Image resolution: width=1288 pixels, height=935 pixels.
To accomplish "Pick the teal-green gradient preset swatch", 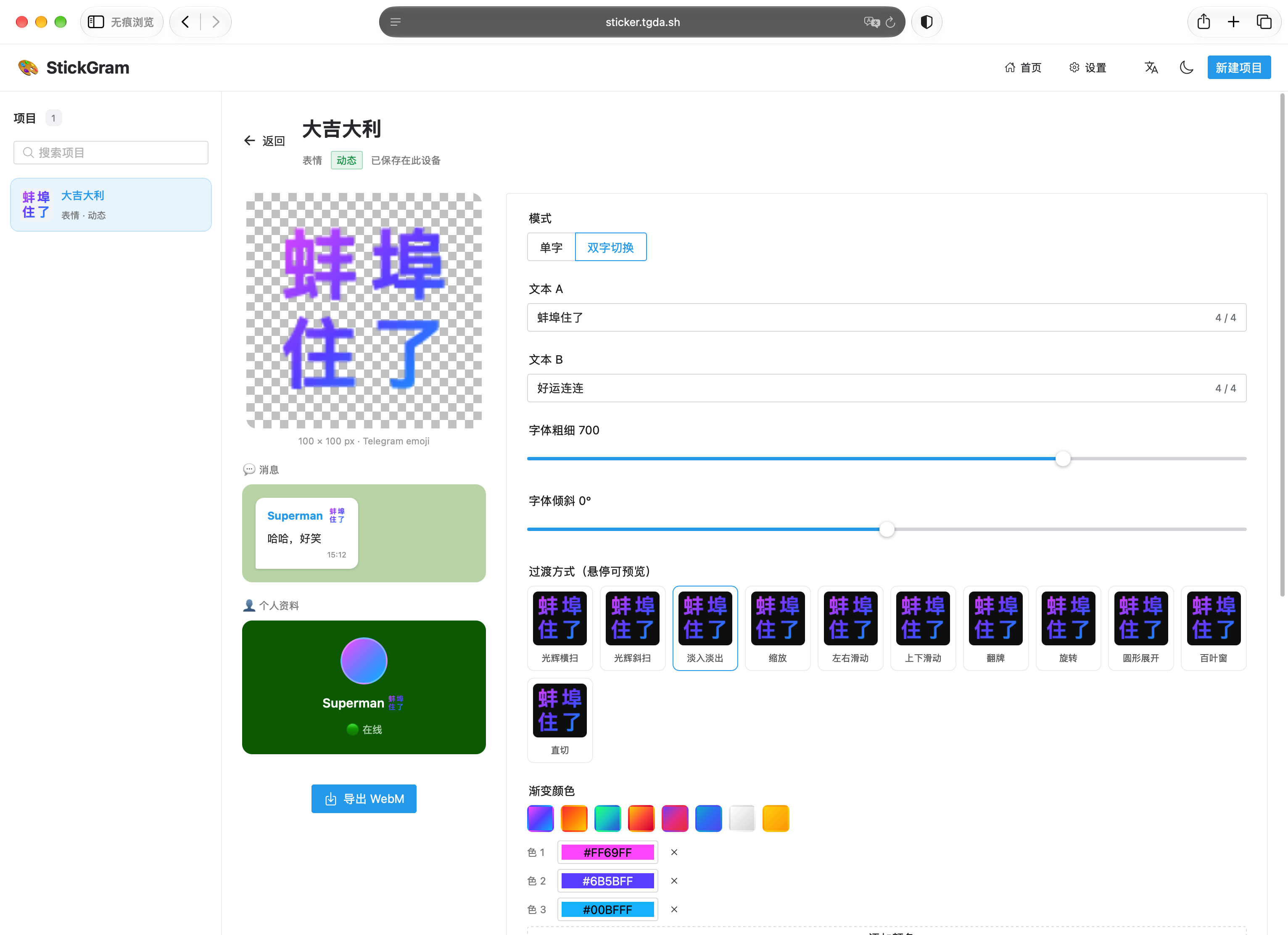I will (x=608, y=818).
